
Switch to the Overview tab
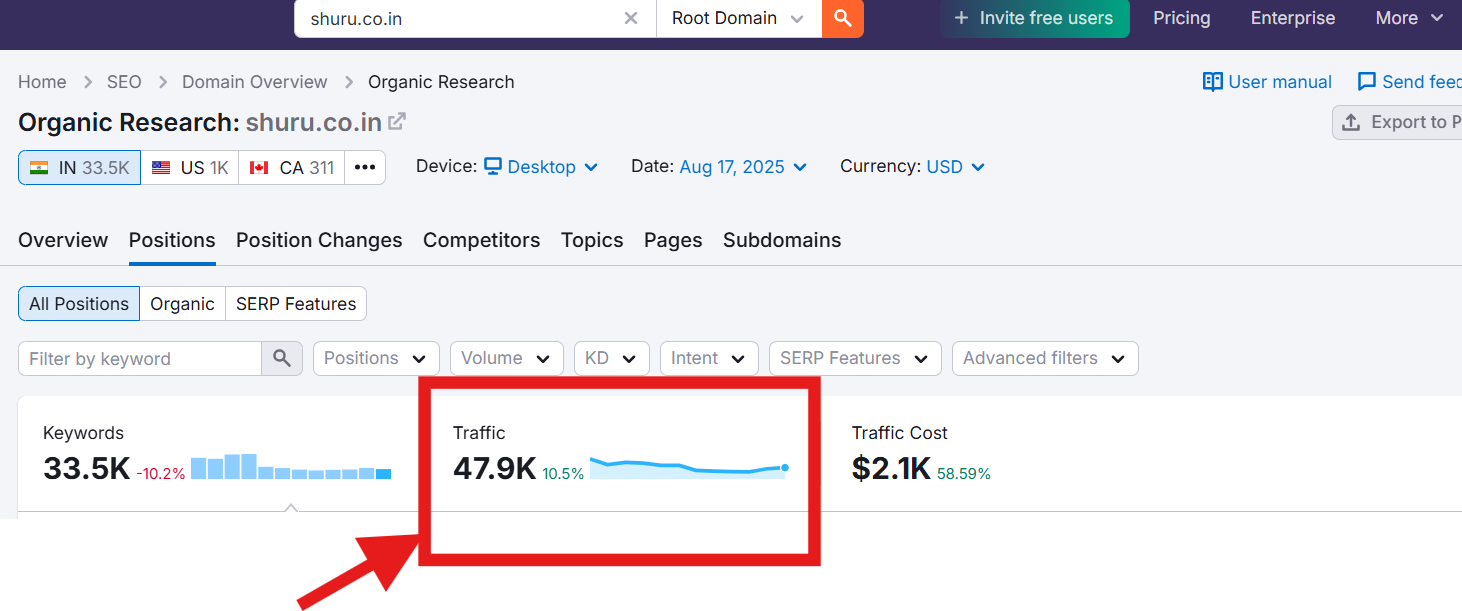pyautogui.click(x=63, y=240)
